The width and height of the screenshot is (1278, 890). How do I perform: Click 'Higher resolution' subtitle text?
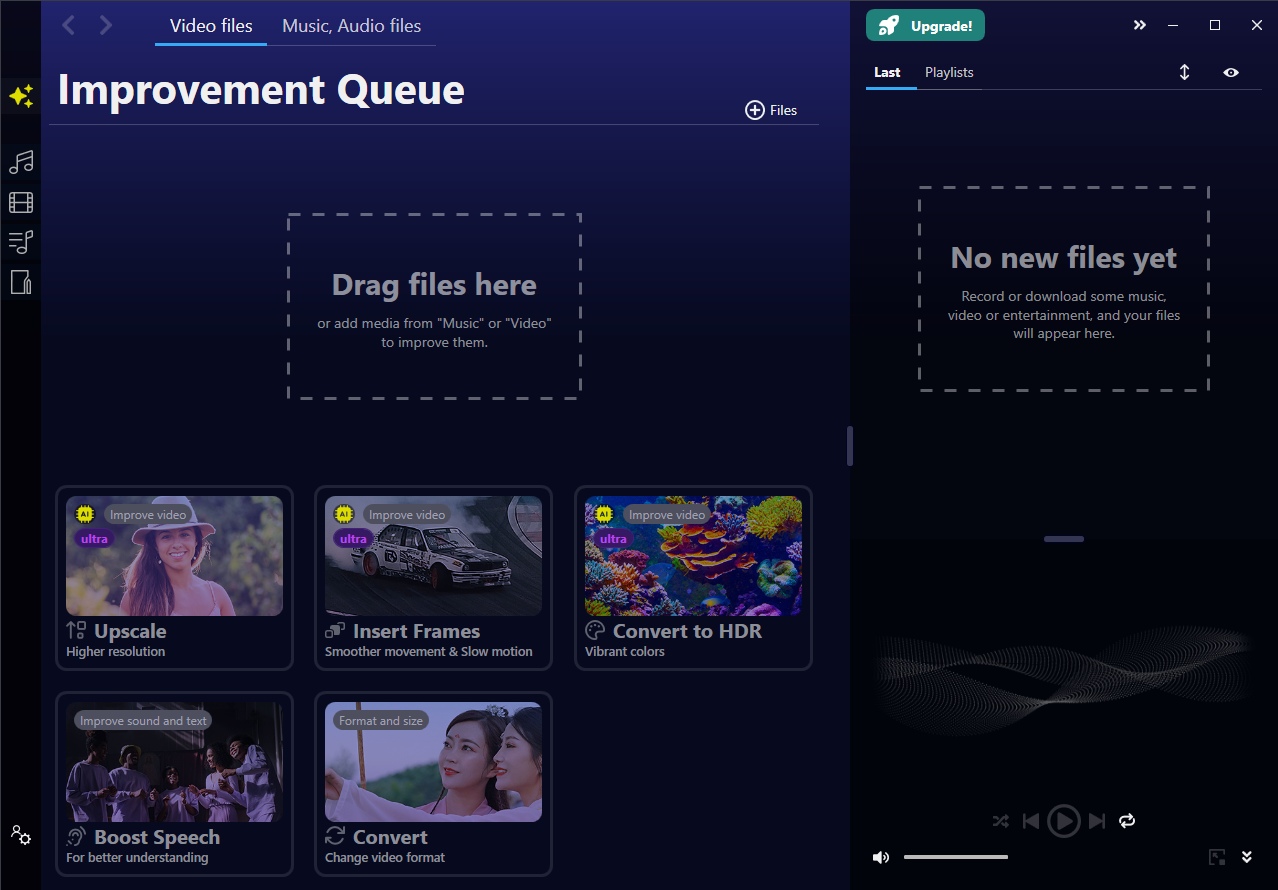115,652
